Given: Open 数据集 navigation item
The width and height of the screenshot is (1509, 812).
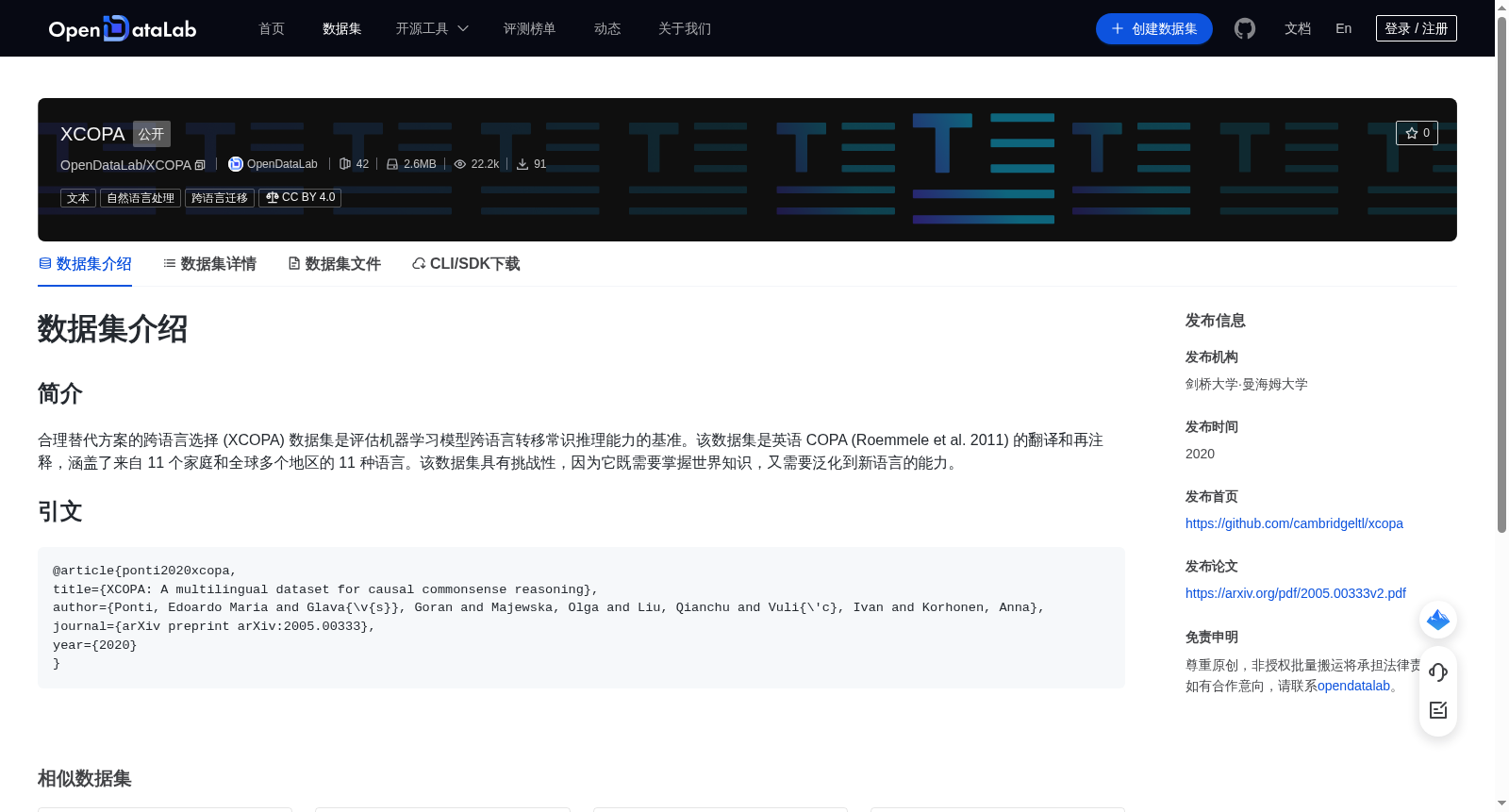Looking at the screenshot, I should tap(342, 28).
